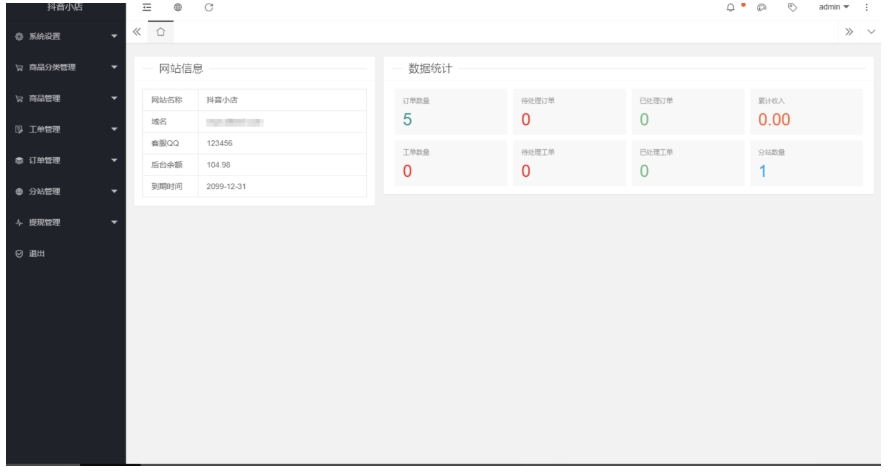Screen dimensions: 891x474
Task: Expand the 商品分类管理 menu
Action: coord(66,68)
